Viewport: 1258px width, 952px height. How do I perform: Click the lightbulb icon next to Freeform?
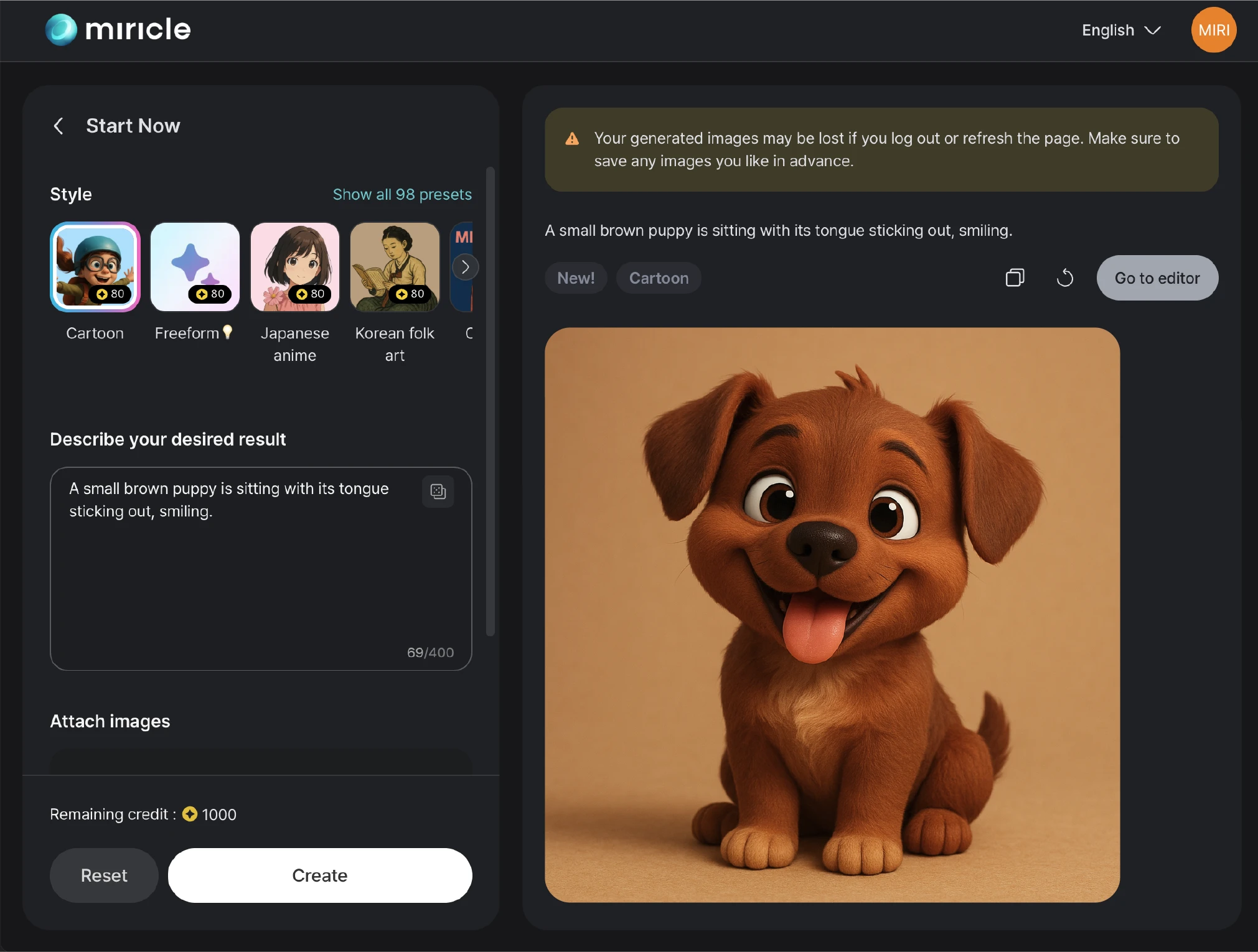point(228,332)
